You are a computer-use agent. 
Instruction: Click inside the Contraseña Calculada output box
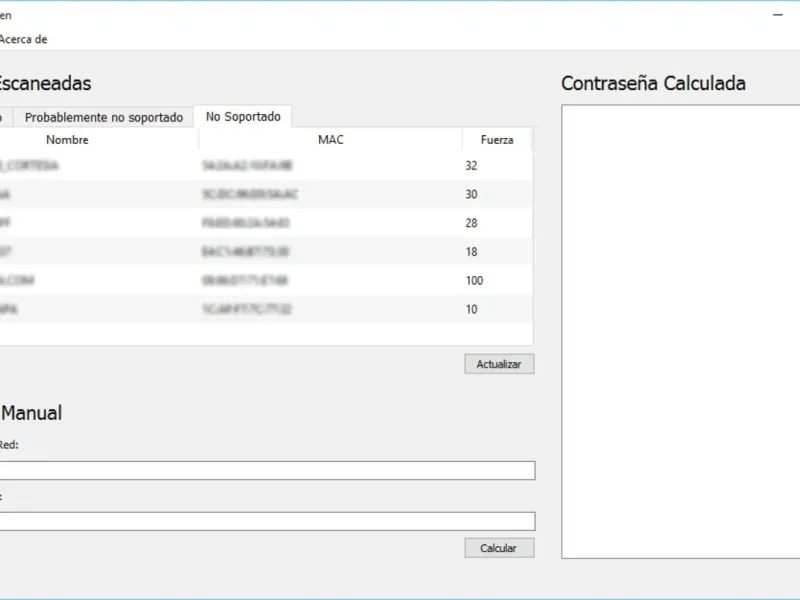680,330
